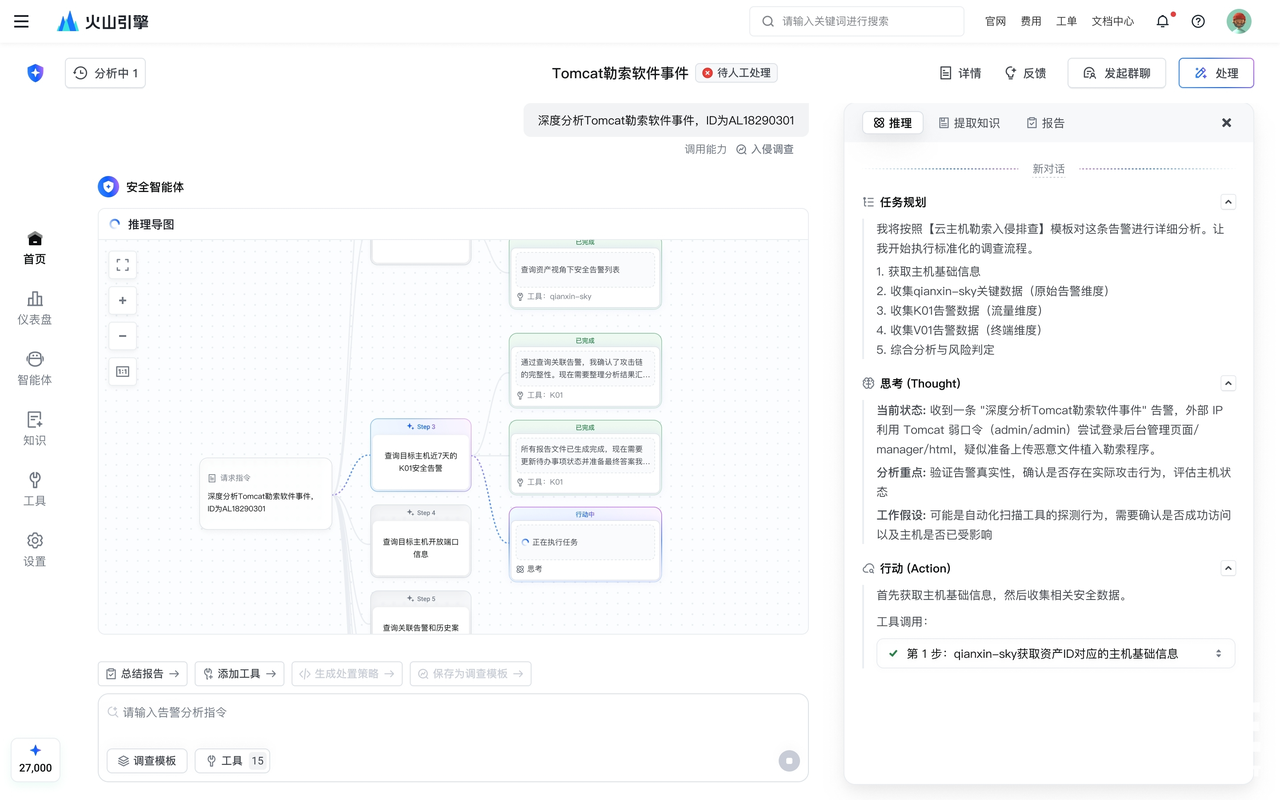Collapse the 任务规划 section
The image size is (1280, 800).
pyautogui.click(x=1228, y=202)
